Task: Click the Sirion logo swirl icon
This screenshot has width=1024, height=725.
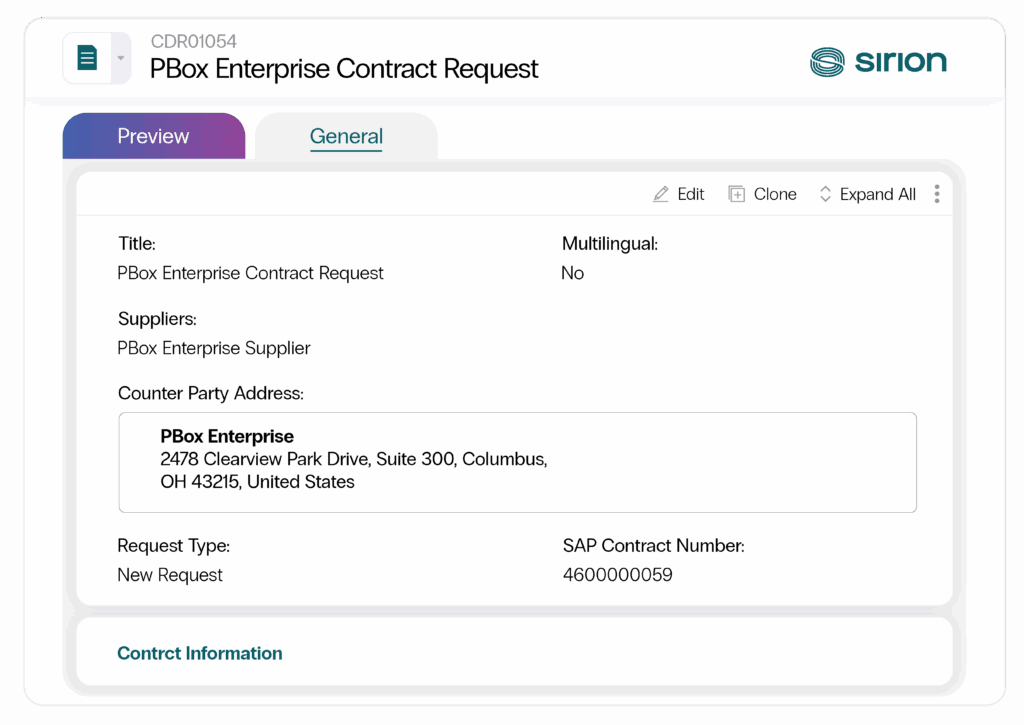Action: pos(827,62)
